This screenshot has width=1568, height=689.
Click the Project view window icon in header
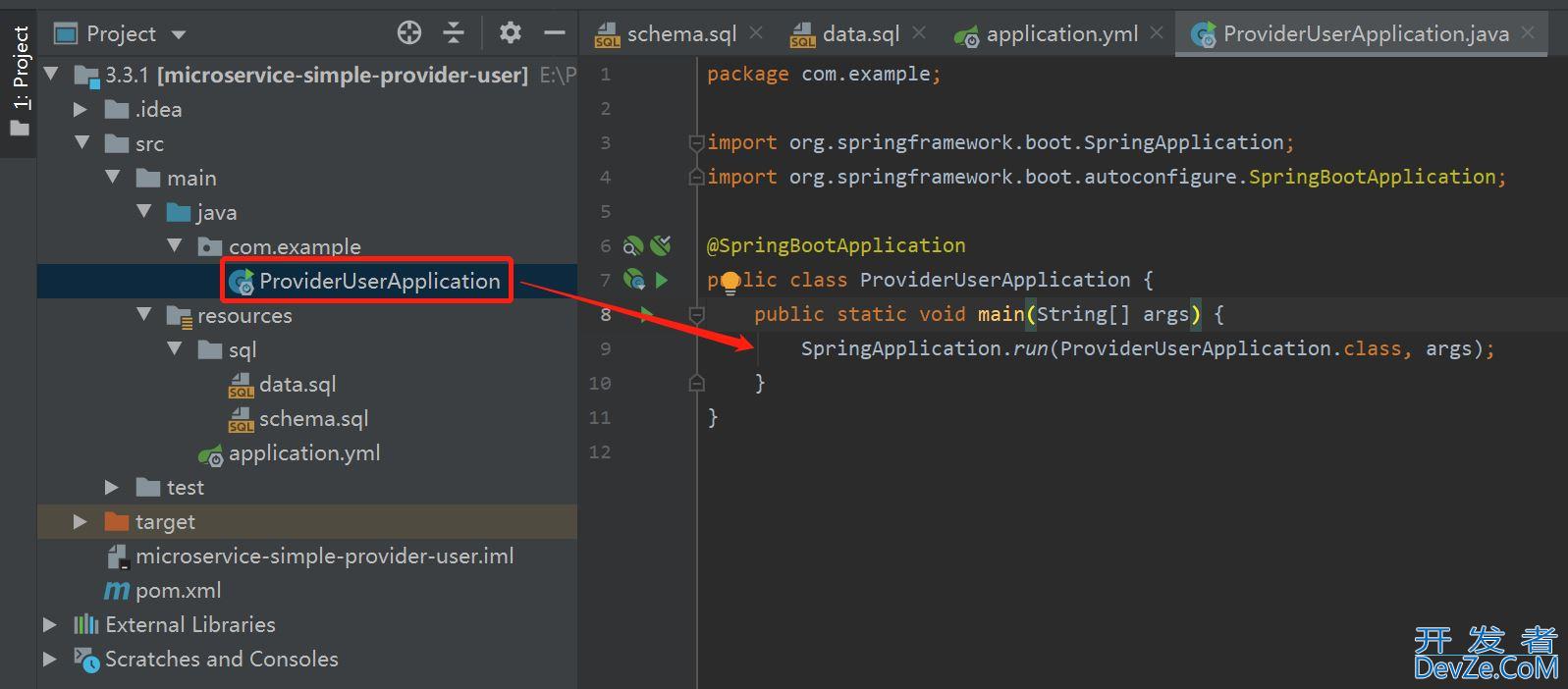click(65, 33)
